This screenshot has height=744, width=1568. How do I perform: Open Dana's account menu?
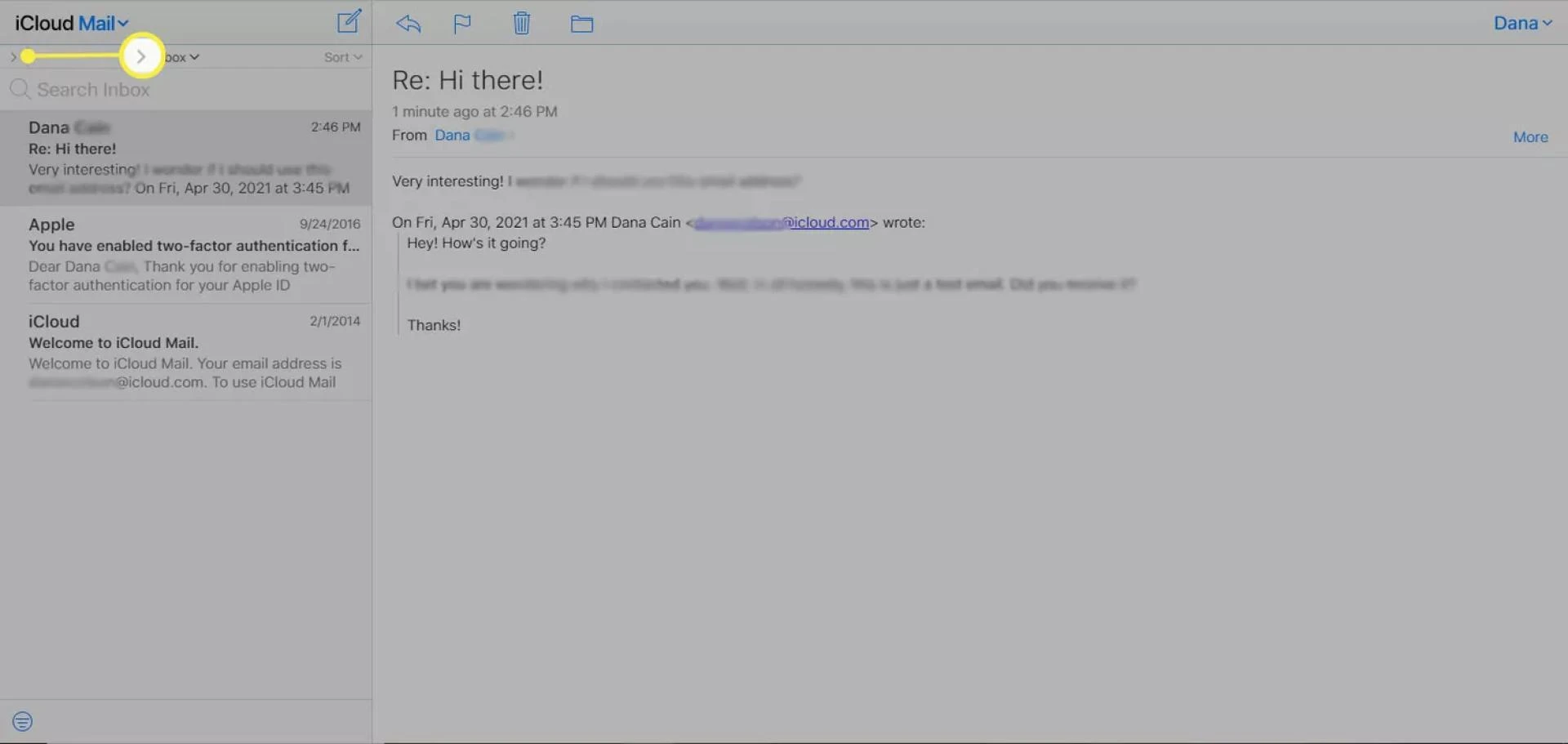1522,22
